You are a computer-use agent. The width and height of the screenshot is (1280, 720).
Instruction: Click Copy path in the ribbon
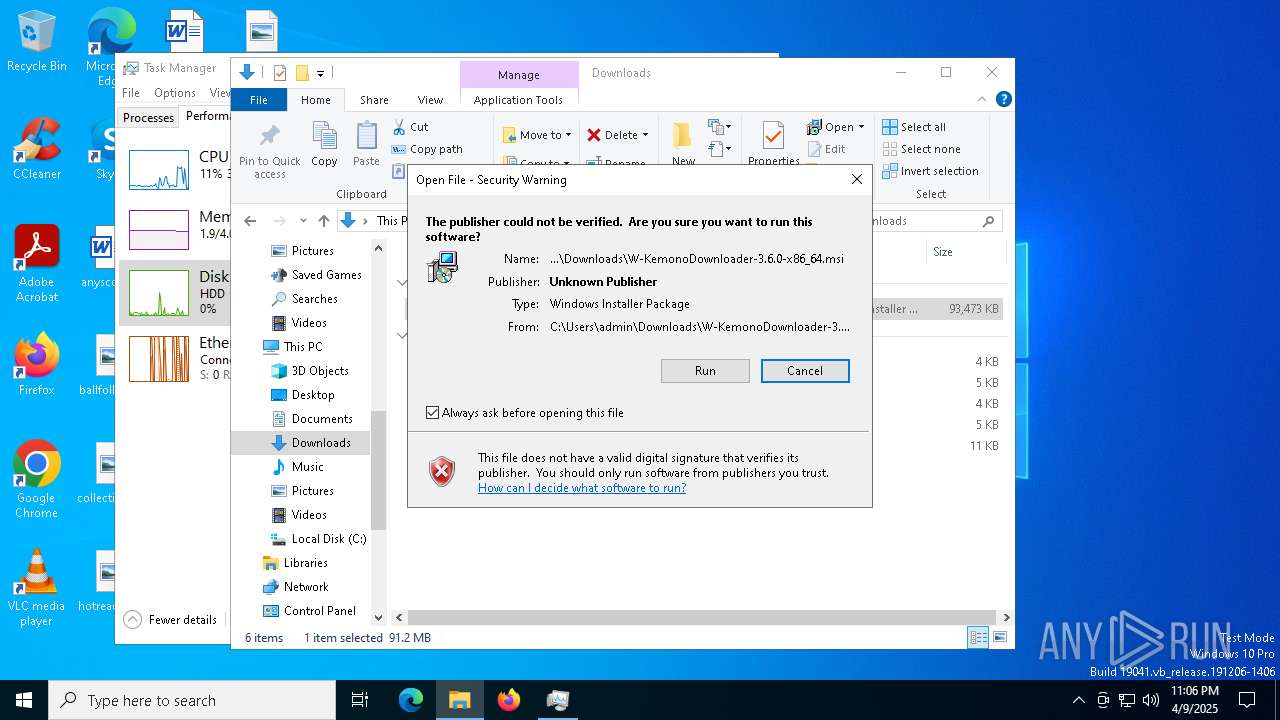(428, 149)
